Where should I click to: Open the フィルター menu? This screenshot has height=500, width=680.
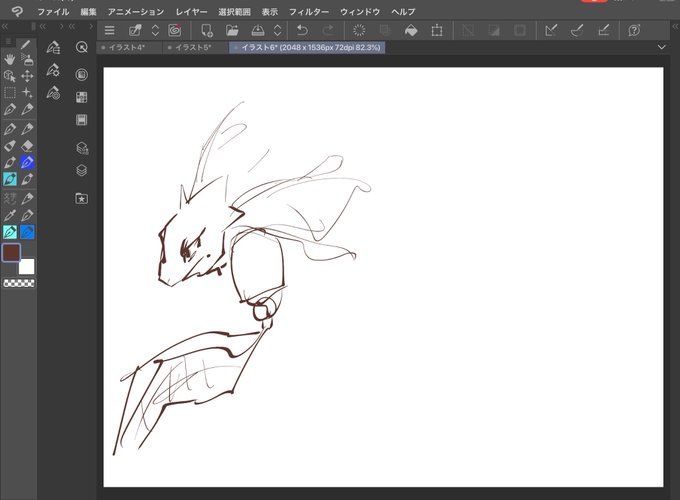(309, 12)
